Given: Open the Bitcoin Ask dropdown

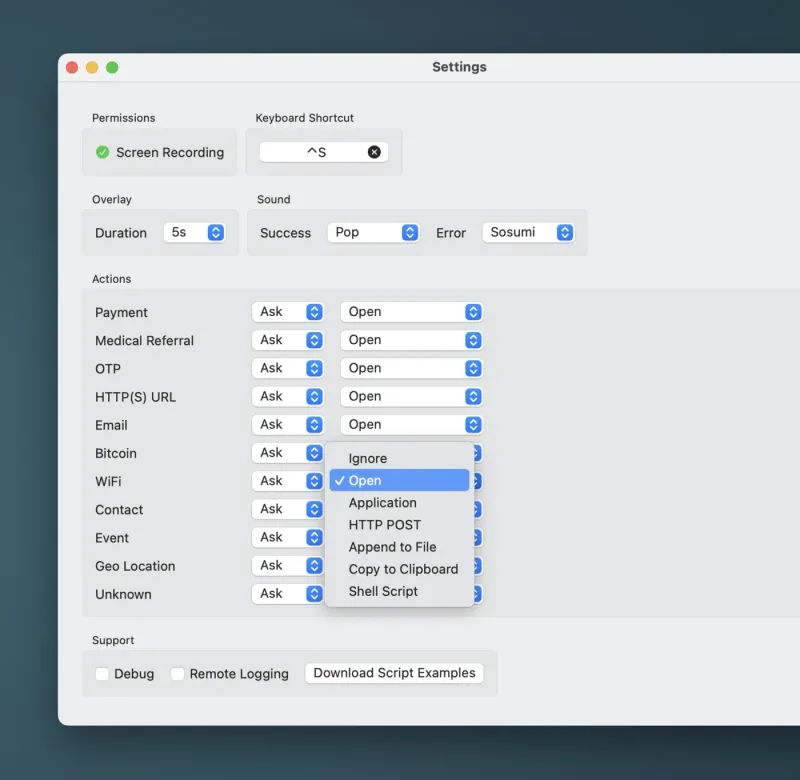Looking at the screenshot, I should coord(288,453).
